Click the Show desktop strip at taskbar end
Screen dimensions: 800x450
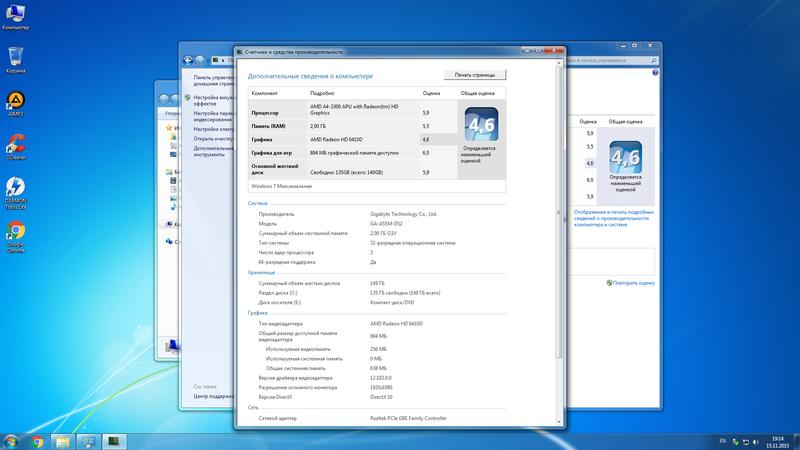[x=797, y=442]
